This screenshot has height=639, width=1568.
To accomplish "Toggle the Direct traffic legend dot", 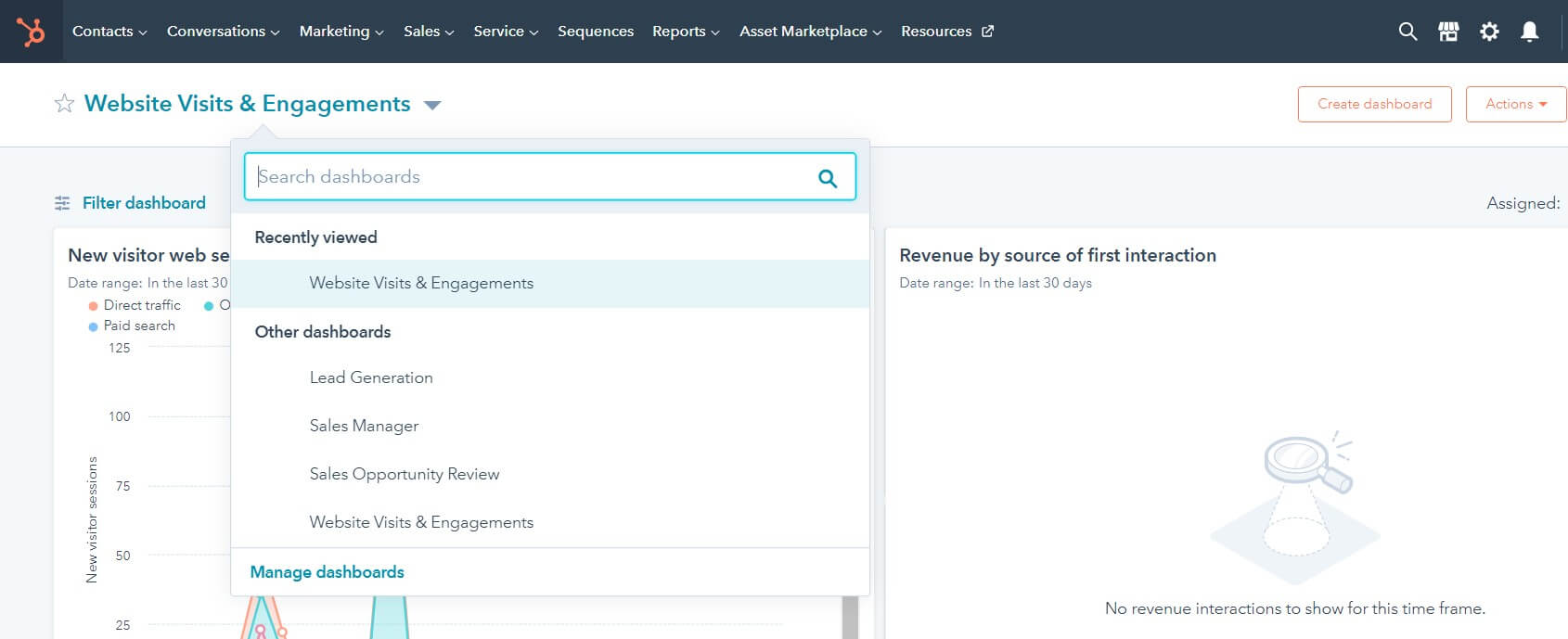I will point(93,306).
